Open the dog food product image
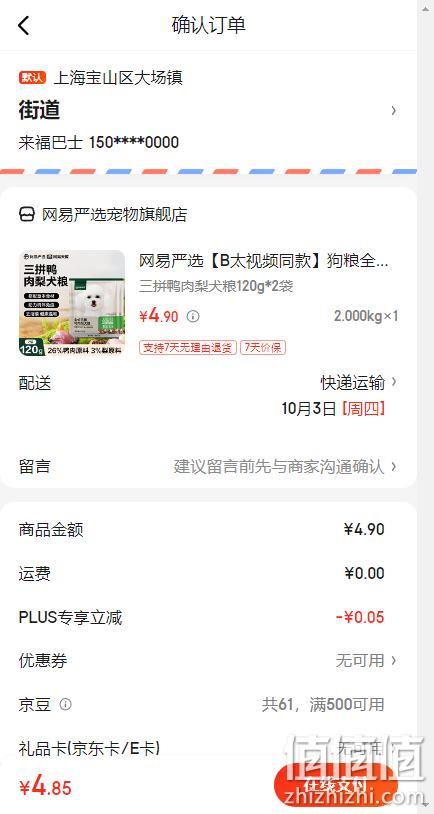434x814 pixels. [x=72, y=303]
